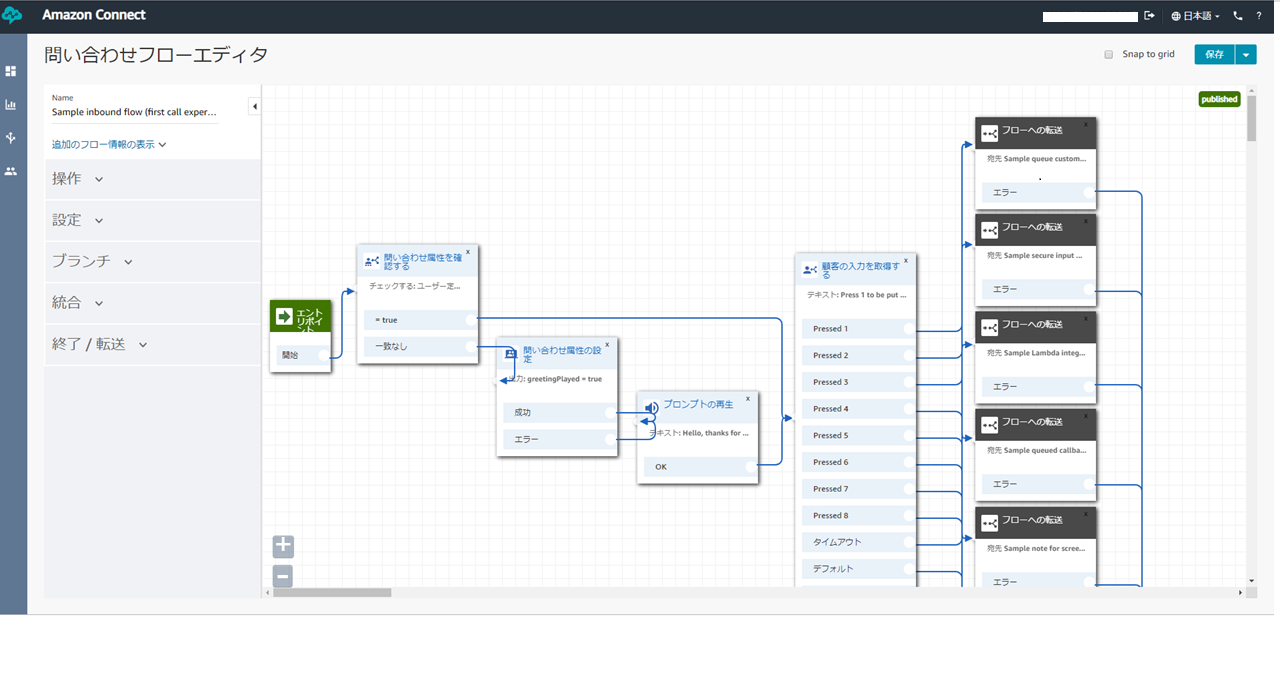
Task: Open the 日本語 language dropdown
Action: click(x=1195, y=16)
